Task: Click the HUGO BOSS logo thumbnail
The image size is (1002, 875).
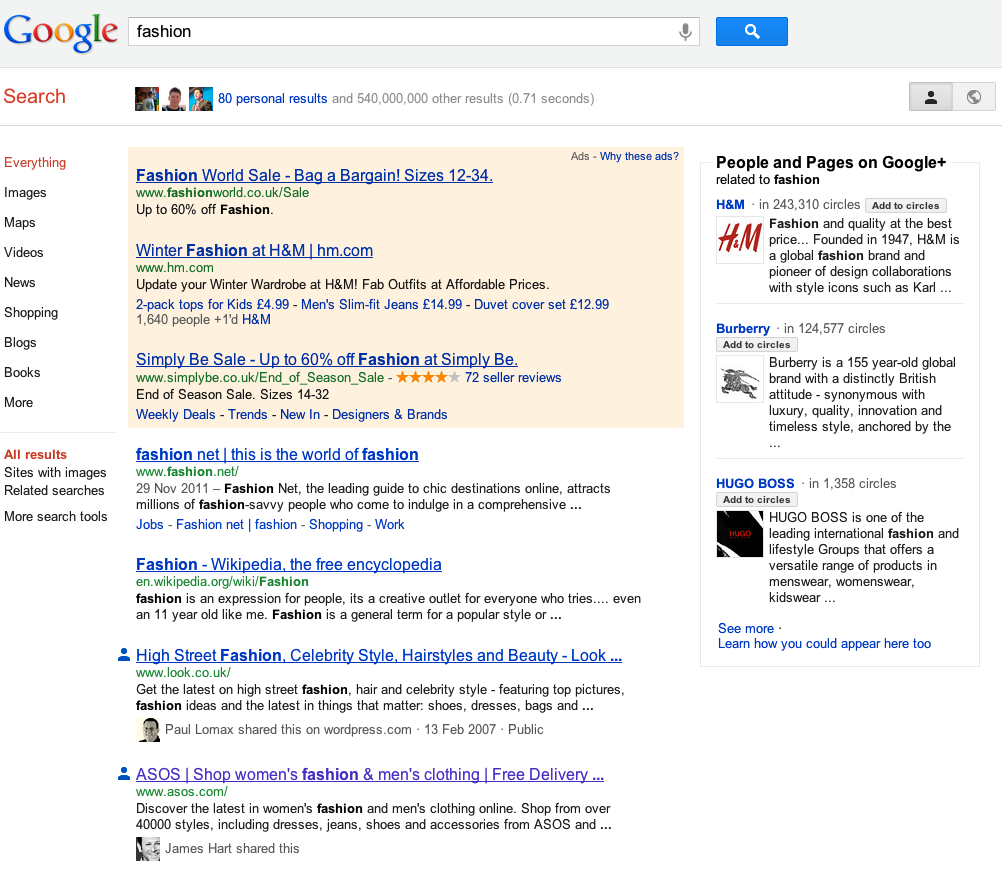Action: (x=739, y=534)
